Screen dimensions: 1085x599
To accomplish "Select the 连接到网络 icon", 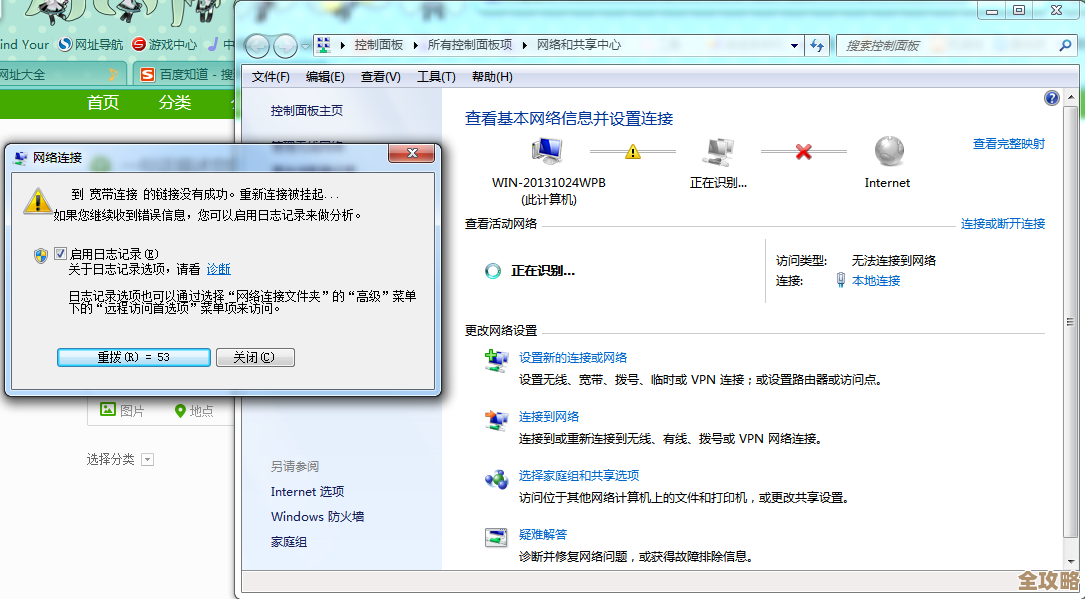I will point(497,420).
